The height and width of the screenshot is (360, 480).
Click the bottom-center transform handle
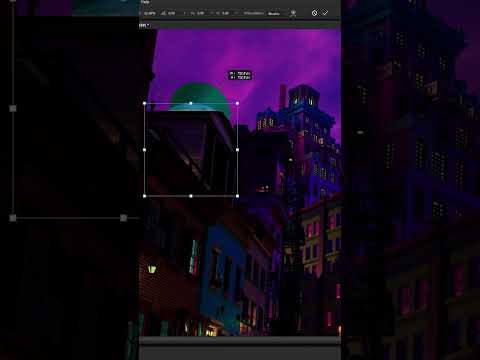pos(191,196)
